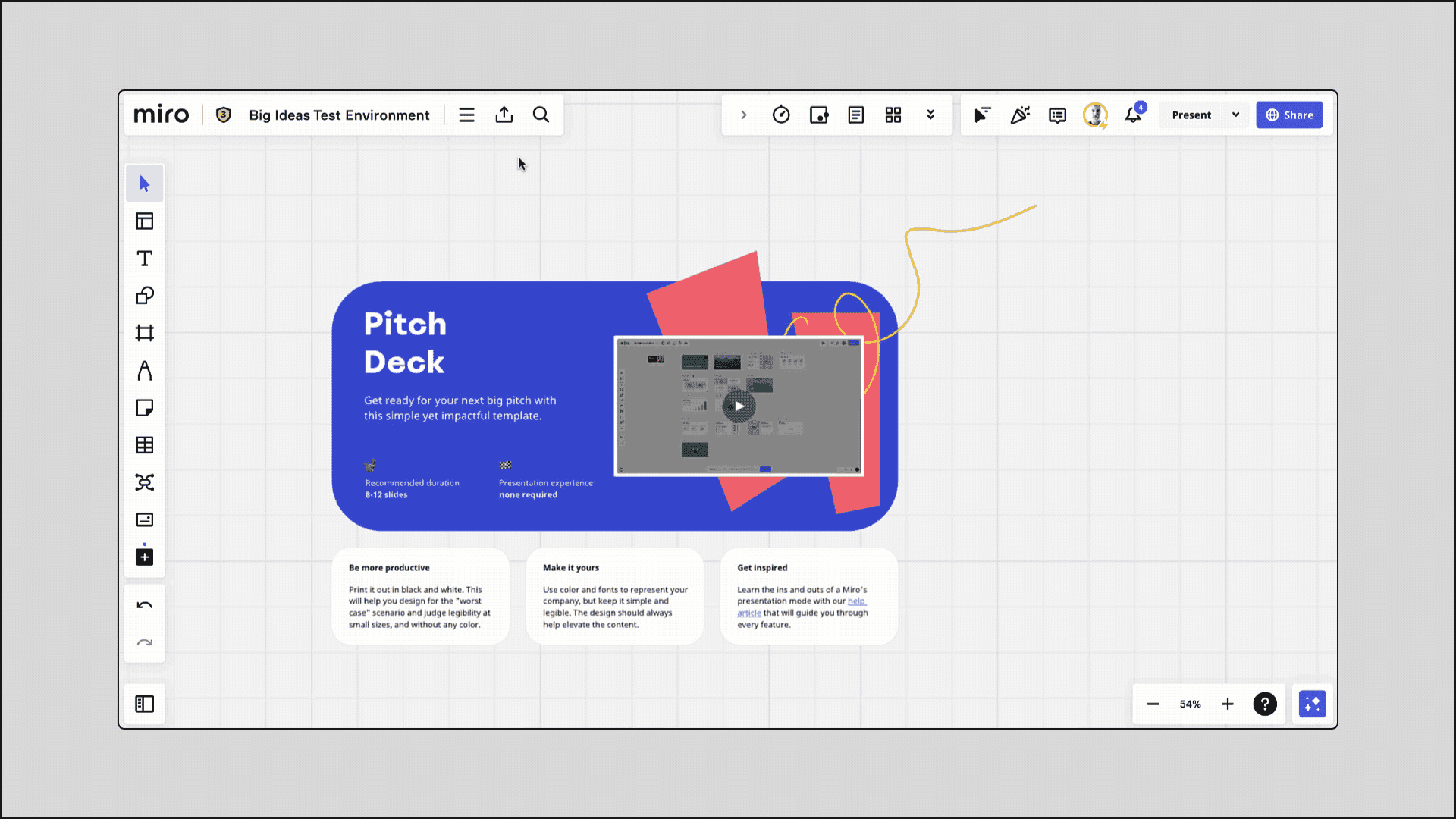Zoom in with the plus button
The width and height of the screenshot is (1456, 819).
(x=1228, y=704)
